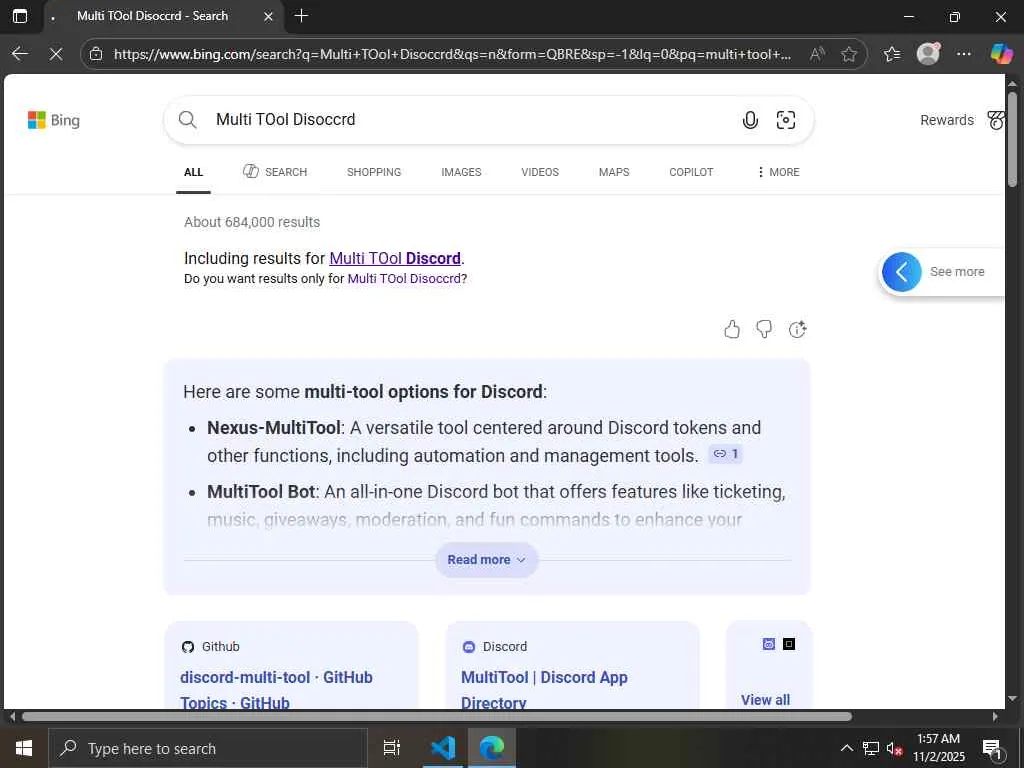Open discord-multi-tool GitHub Topics result
This screenshot has height=768, width=1024.
pyautogui.click(x=276, y=690)
